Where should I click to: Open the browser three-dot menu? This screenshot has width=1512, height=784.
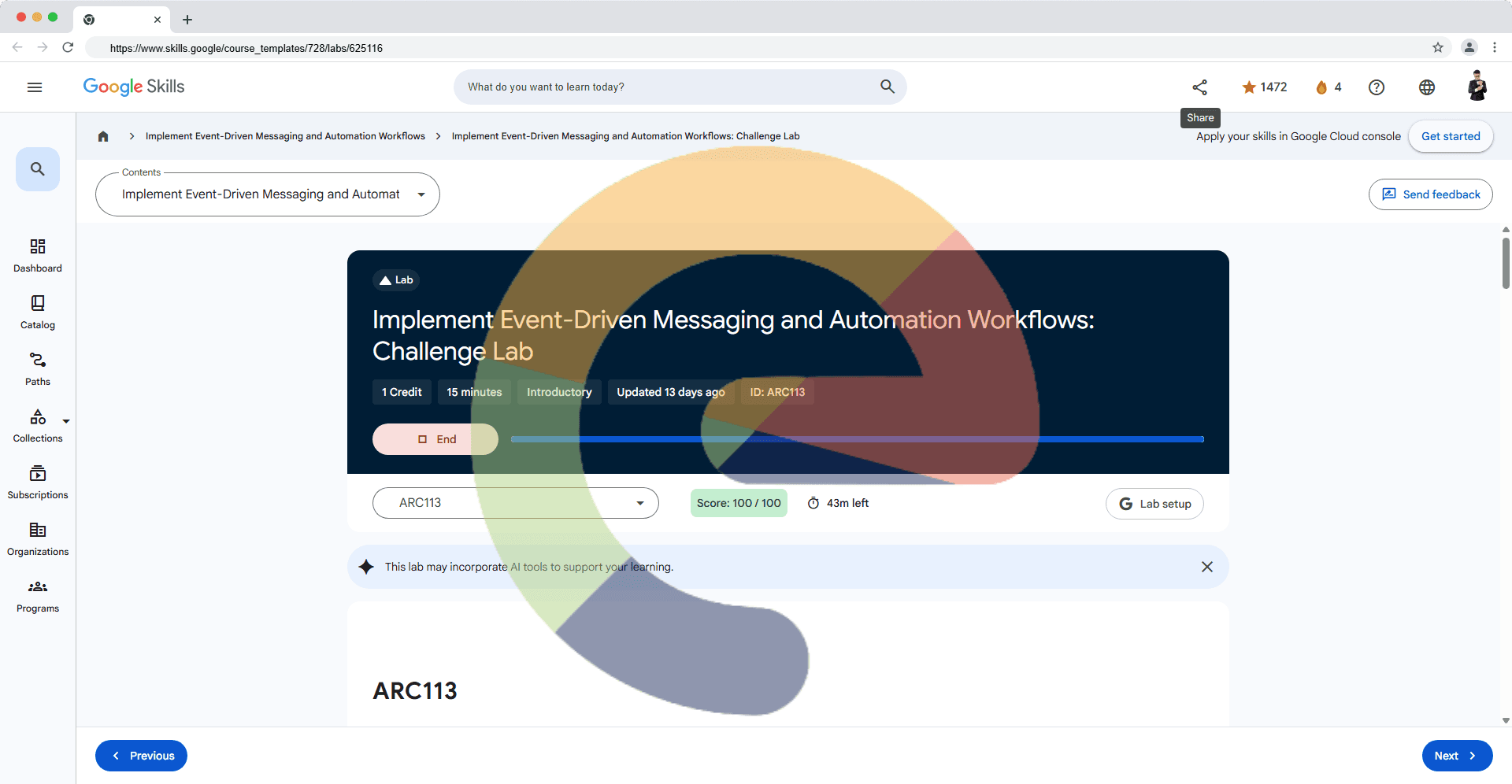[x=1495, y=47]
